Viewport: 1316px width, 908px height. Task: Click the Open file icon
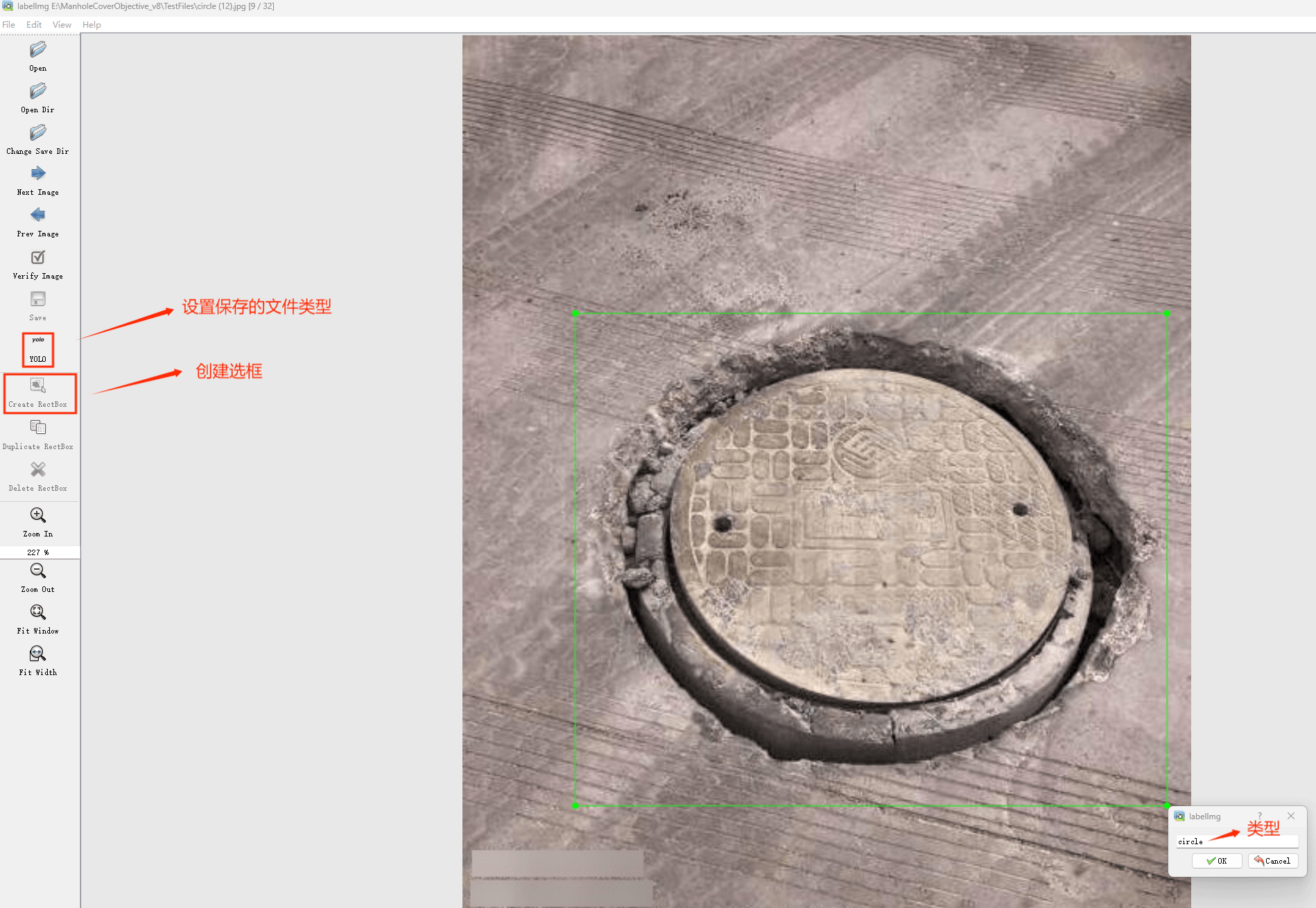pyautogui.click(x=38, y=50)
